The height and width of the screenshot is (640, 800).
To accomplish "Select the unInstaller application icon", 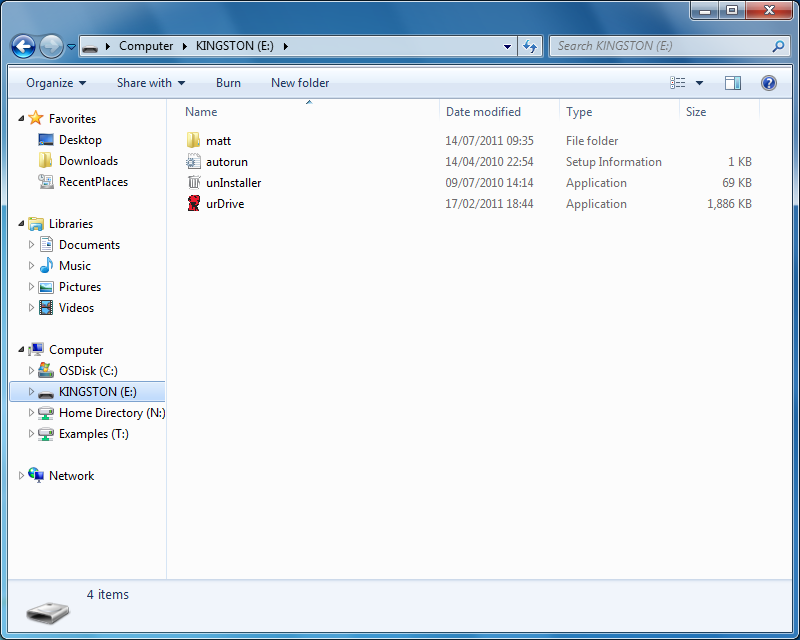I will click(x=193, y=182).
